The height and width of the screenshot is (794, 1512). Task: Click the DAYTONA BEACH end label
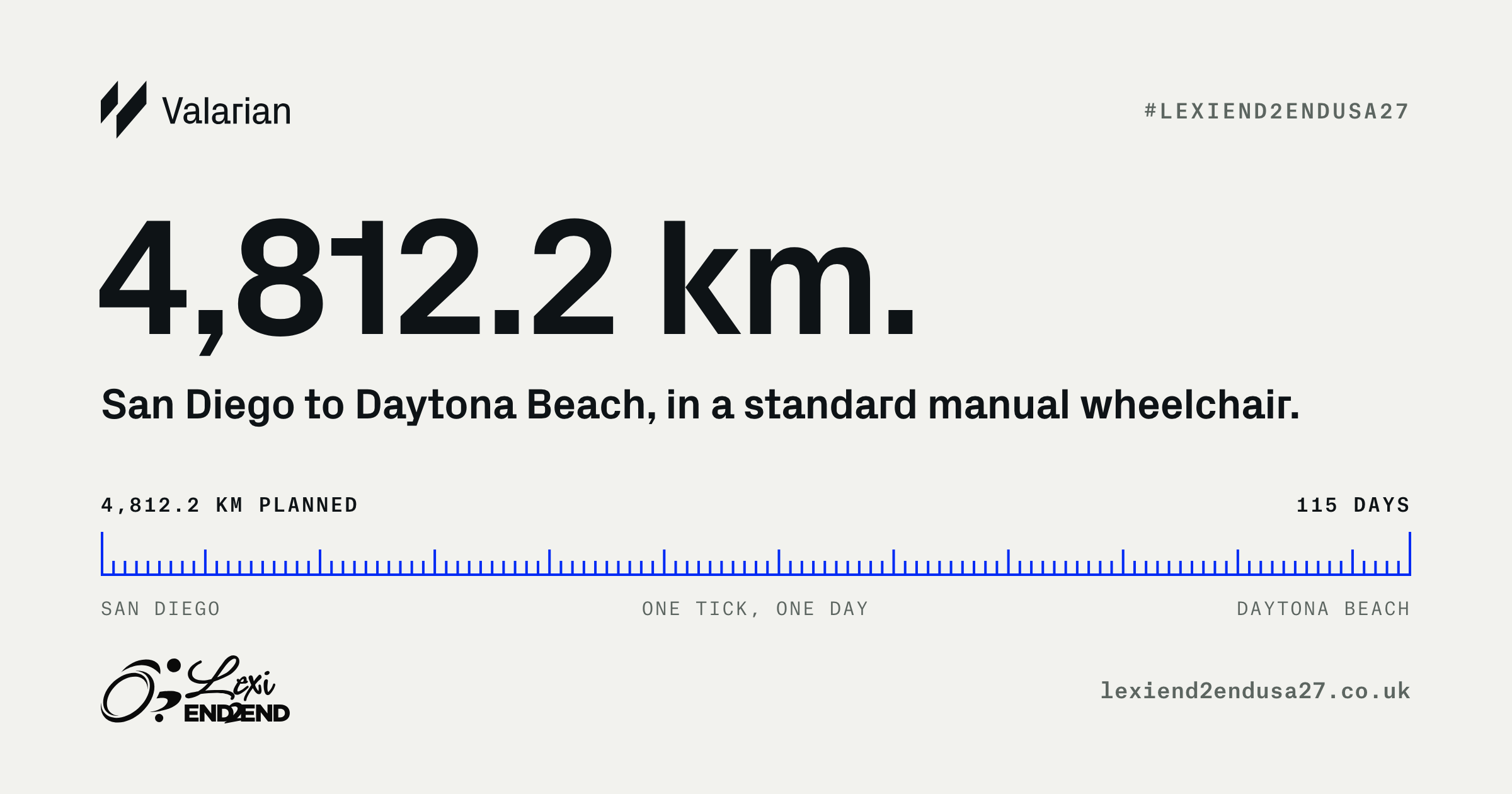(x=1323, y=609)
